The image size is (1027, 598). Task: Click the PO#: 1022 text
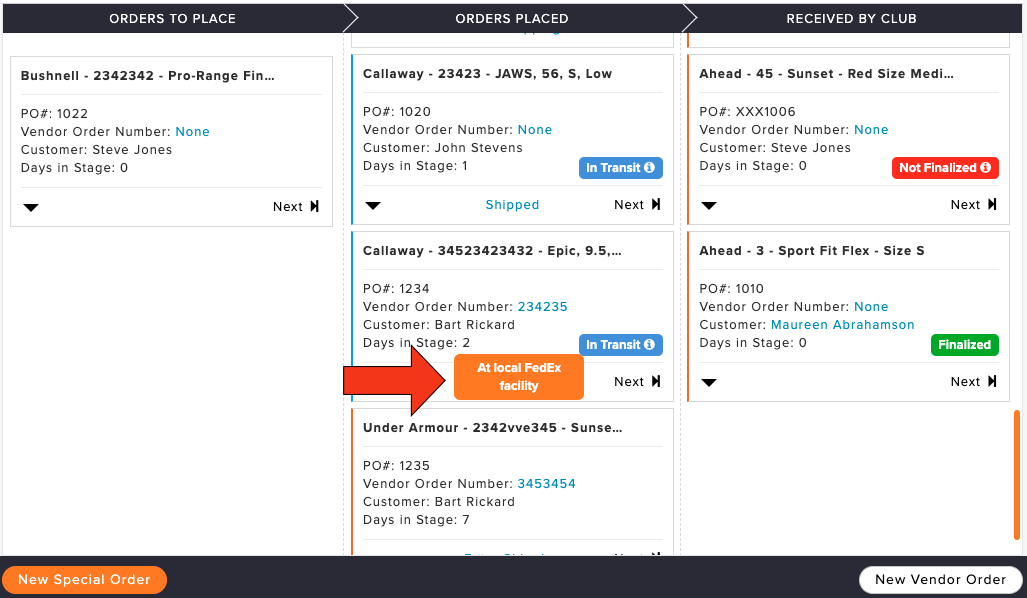[x=54, y=113]
